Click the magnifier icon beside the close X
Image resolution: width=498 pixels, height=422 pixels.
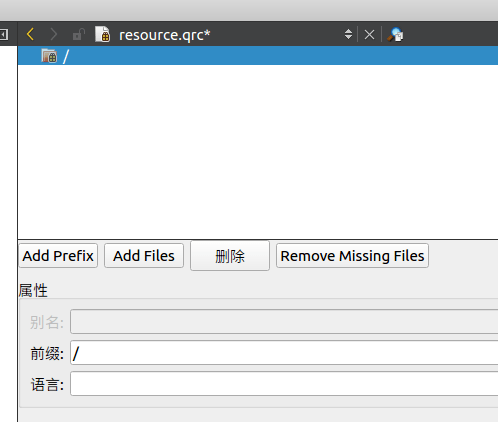coord(395,35)
